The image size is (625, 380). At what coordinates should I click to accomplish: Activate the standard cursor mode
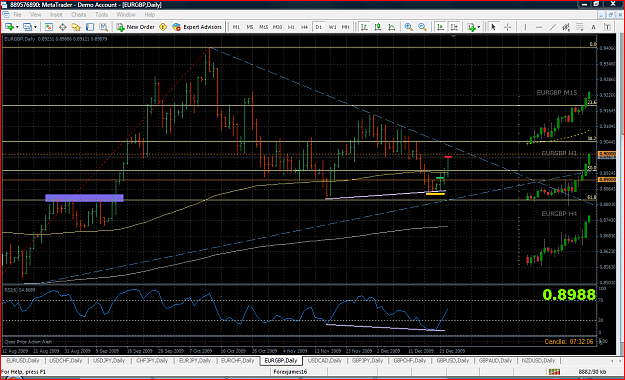493,27
